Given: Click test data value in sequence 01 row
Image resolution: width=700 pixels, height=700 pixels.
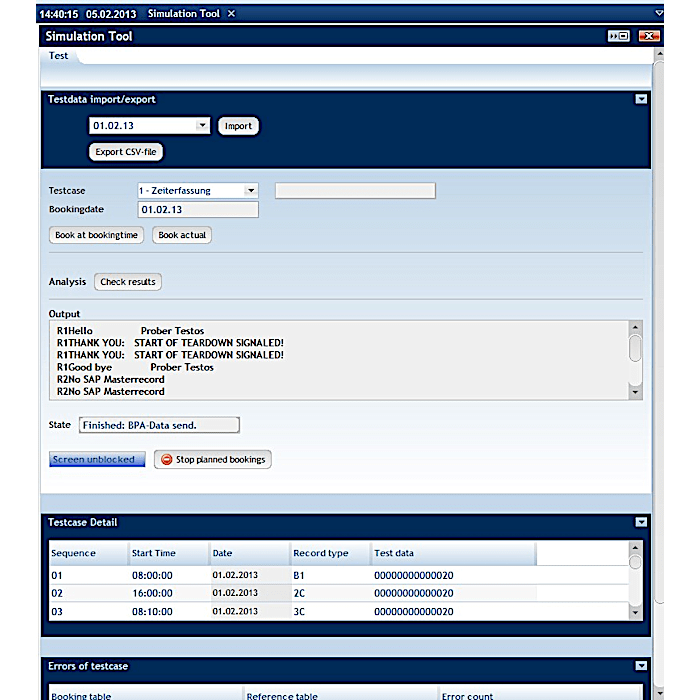Looking at the screenshot, I should (x=414, y=575).
